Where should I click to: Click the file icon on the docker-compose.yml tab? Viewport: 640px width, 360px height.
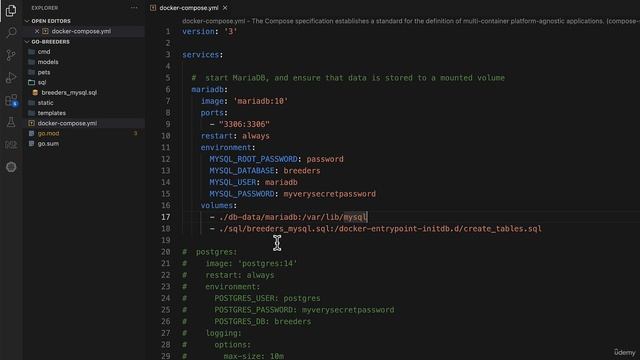click(153, 8)
